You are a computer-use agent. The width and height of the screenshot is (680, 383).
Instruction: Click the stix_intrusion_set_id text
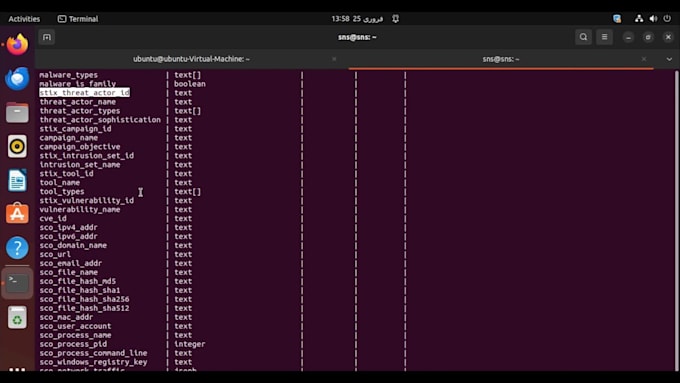pyautogui.click(x=87, y=156)
